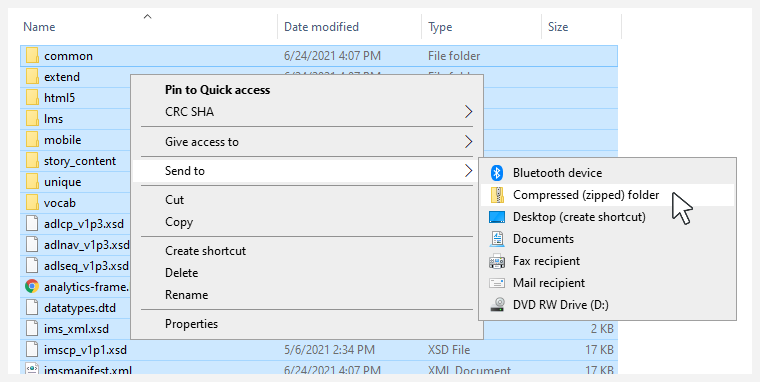Choose Copy from the context menu

click(307, 222)
